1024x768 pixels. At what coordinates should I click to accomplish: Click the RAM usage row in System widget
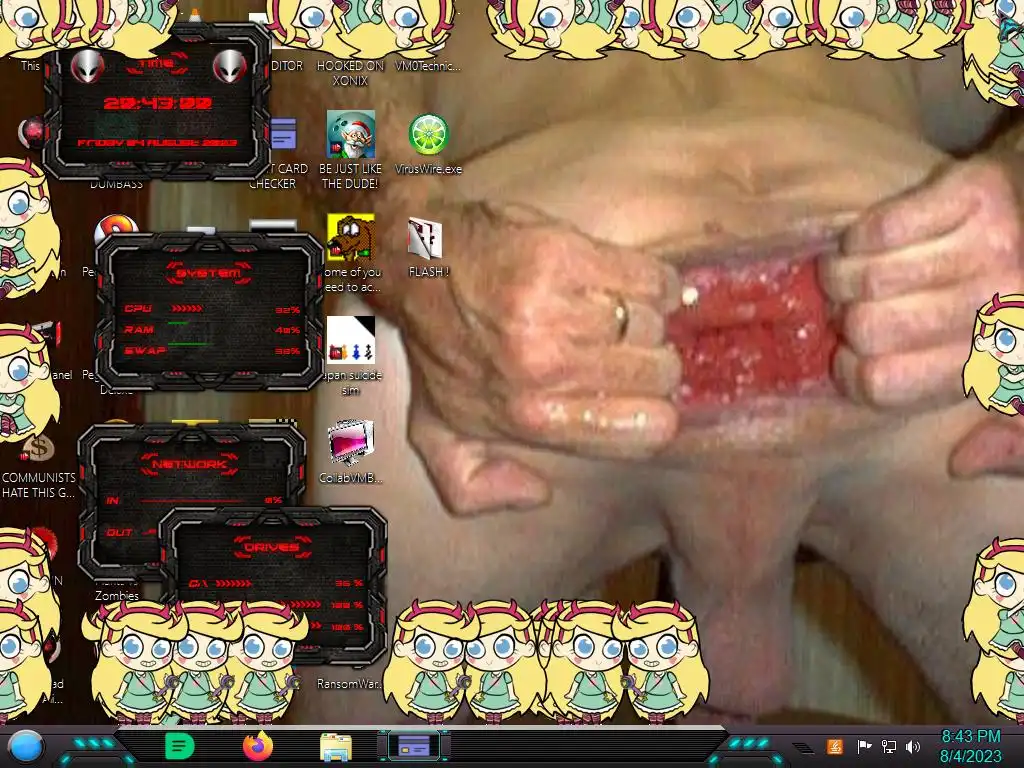[212, 330]
